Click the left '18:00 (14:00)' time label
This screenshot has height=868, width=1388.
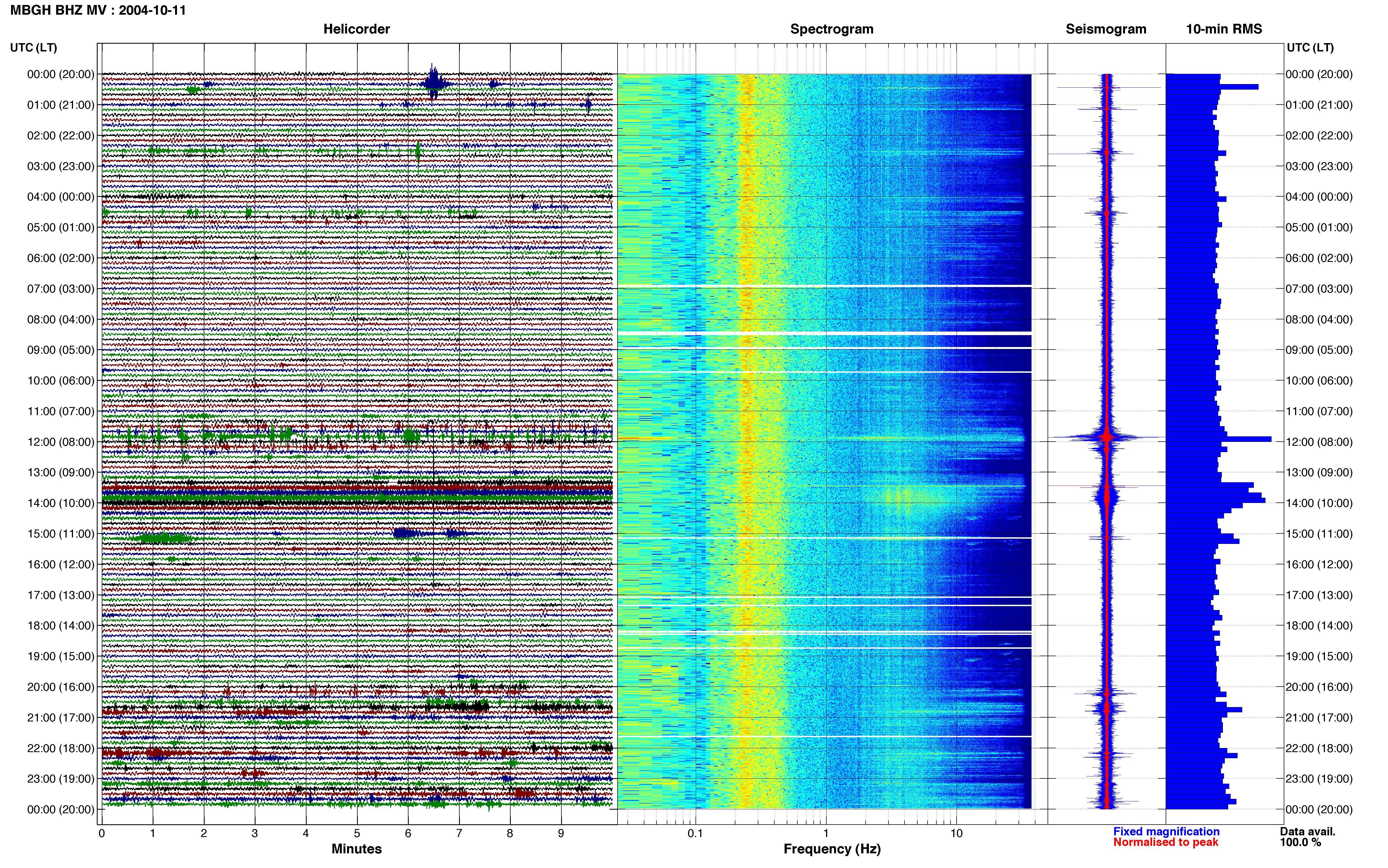(x=61, y=625)
